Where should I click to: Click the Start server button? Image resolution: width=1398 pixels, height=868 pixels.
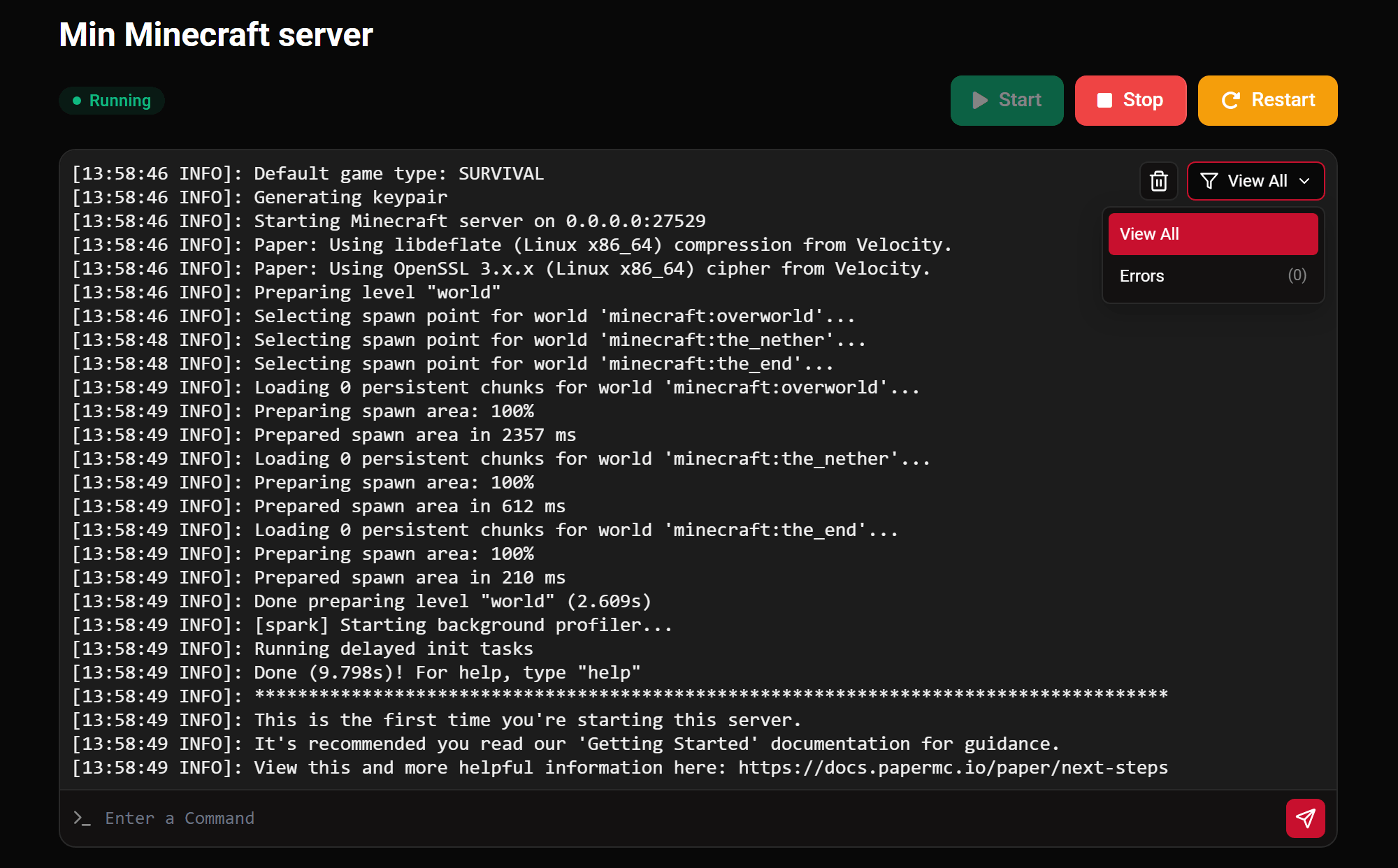click(1007, 101)
